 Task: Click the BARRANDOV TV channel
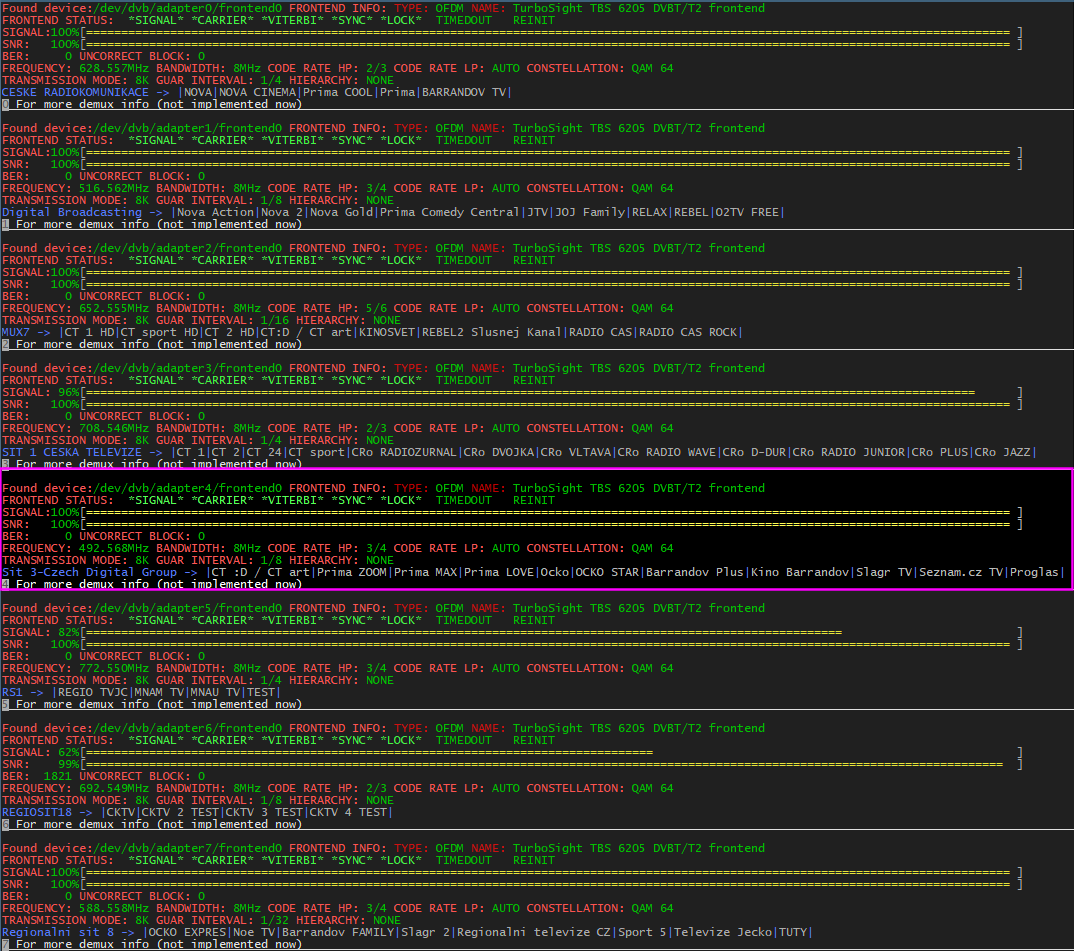pos(464,92)
